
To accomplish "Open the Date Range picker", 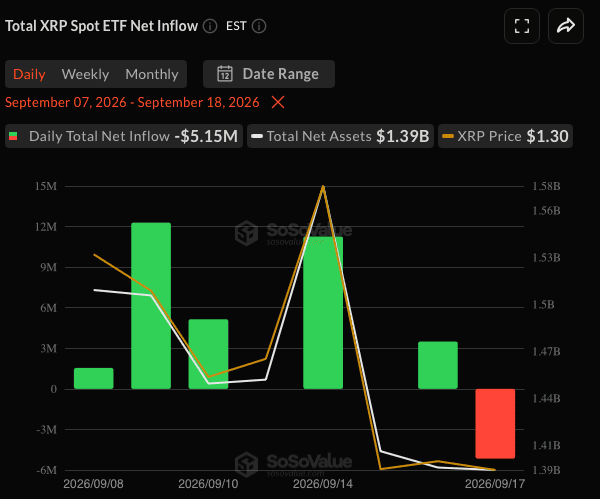I will [x=269, y=74].
